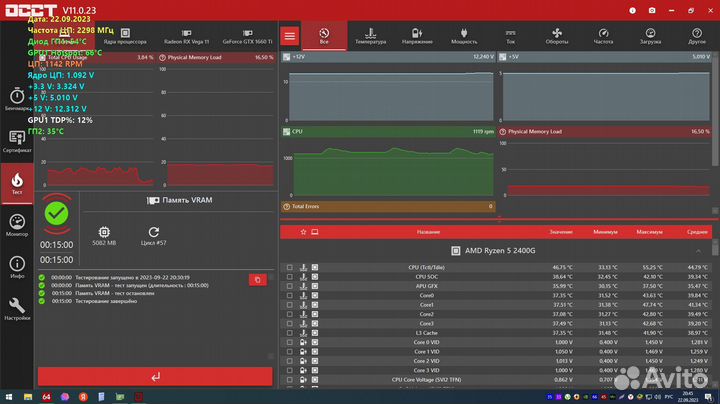Image resolution: width=720 pixels, height=404 pixels.
Task: Click the red copy log button
Action: (257, 279)
